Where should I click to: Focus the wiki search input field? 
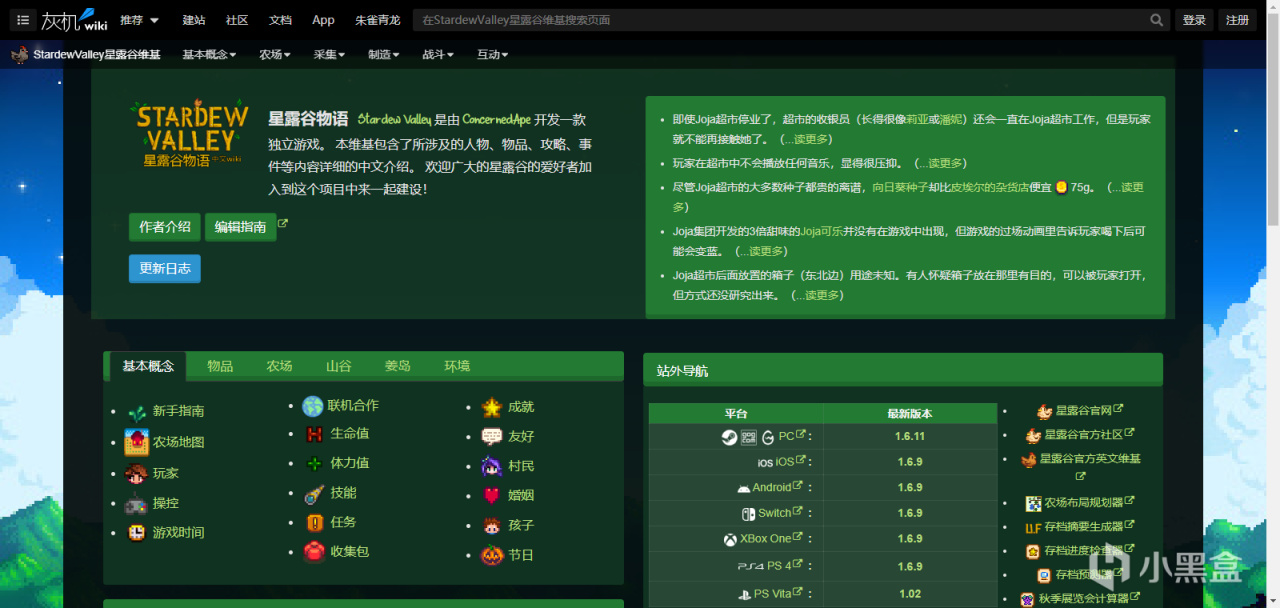point(780,20)
